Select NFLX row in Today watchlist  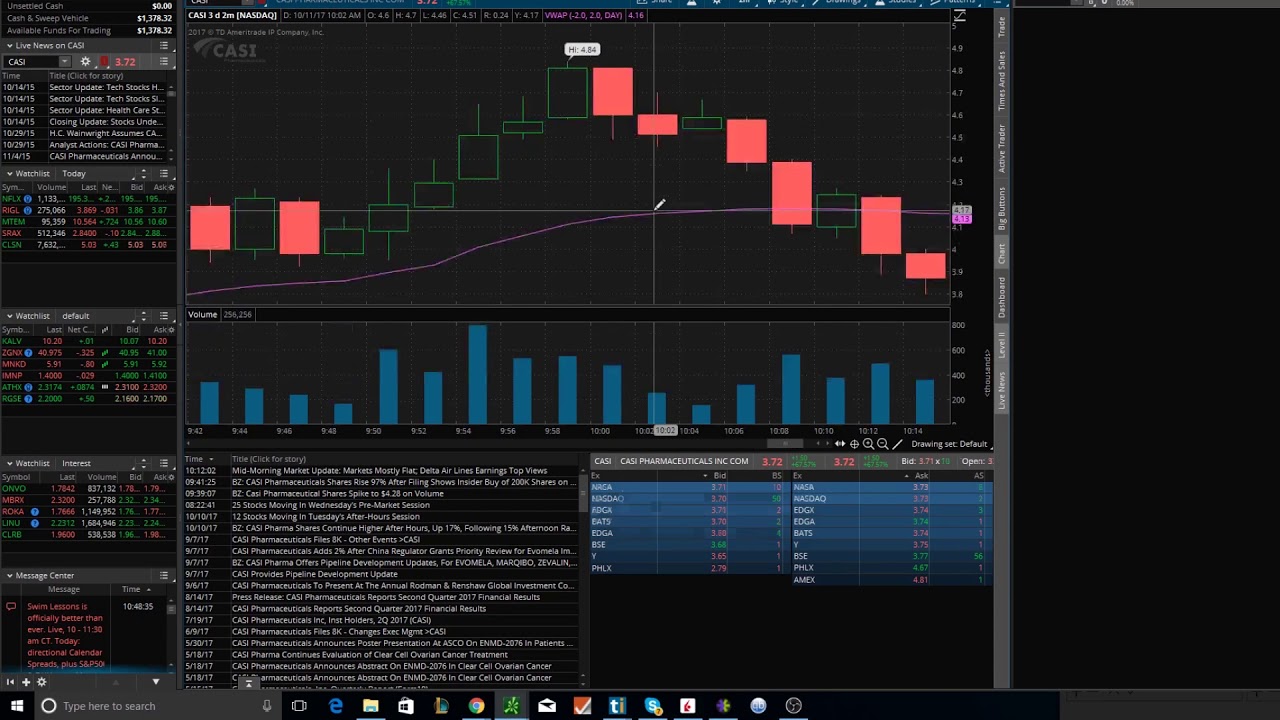[88, 199]
